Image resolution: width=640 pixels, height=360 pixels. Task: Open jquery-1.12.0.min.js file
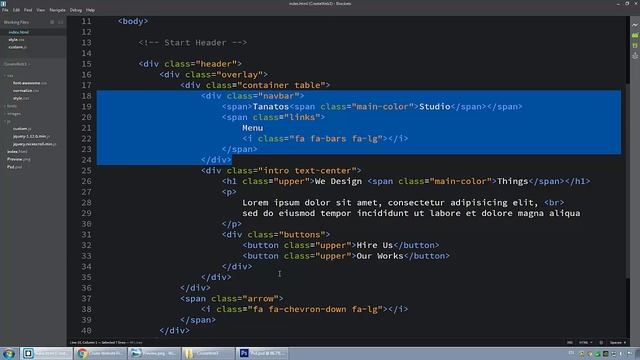coord(31,136)
